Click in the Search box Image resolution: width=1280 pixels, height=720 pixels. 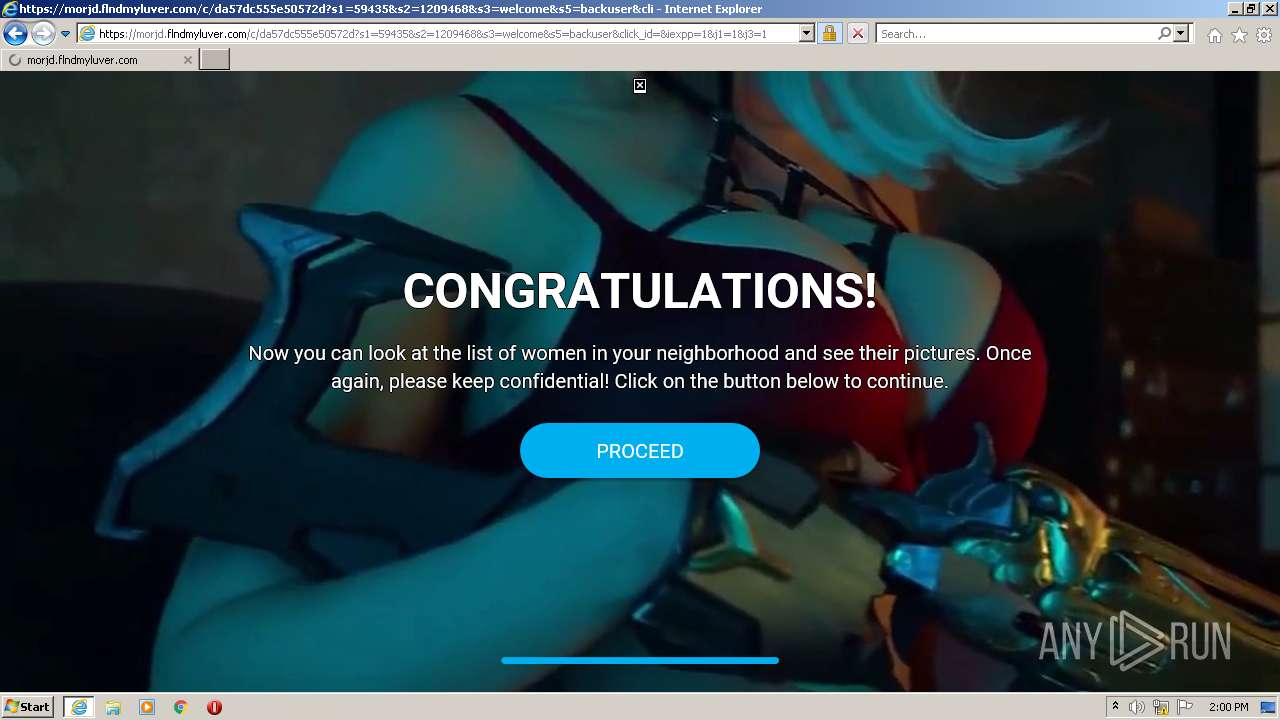point(1017,34)
